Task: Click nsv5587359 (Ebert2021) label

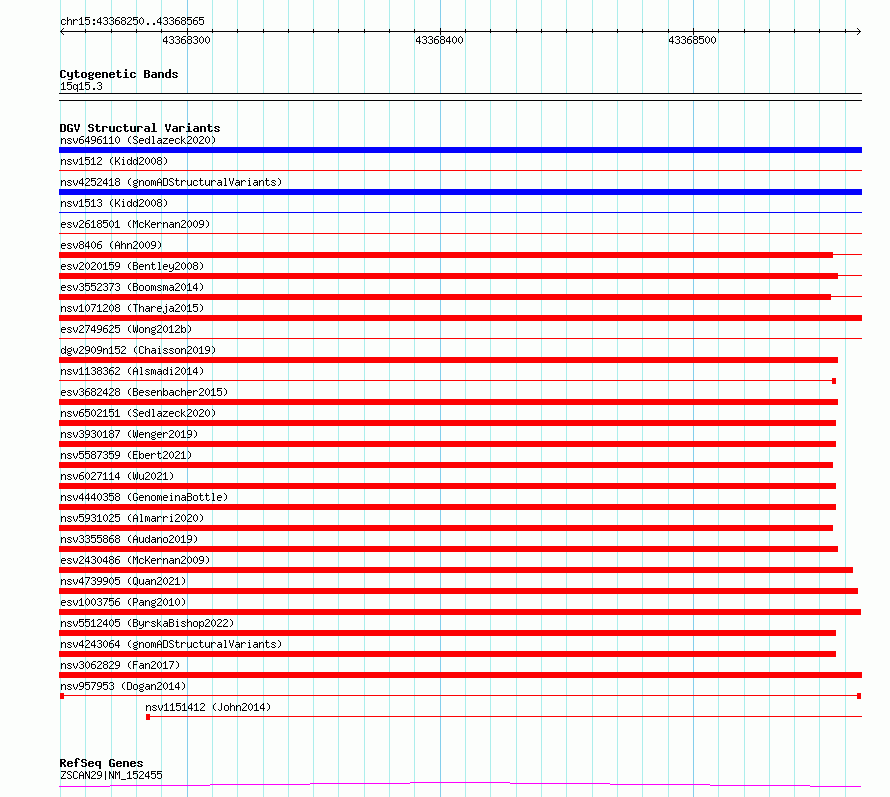Action: point(126,455)
